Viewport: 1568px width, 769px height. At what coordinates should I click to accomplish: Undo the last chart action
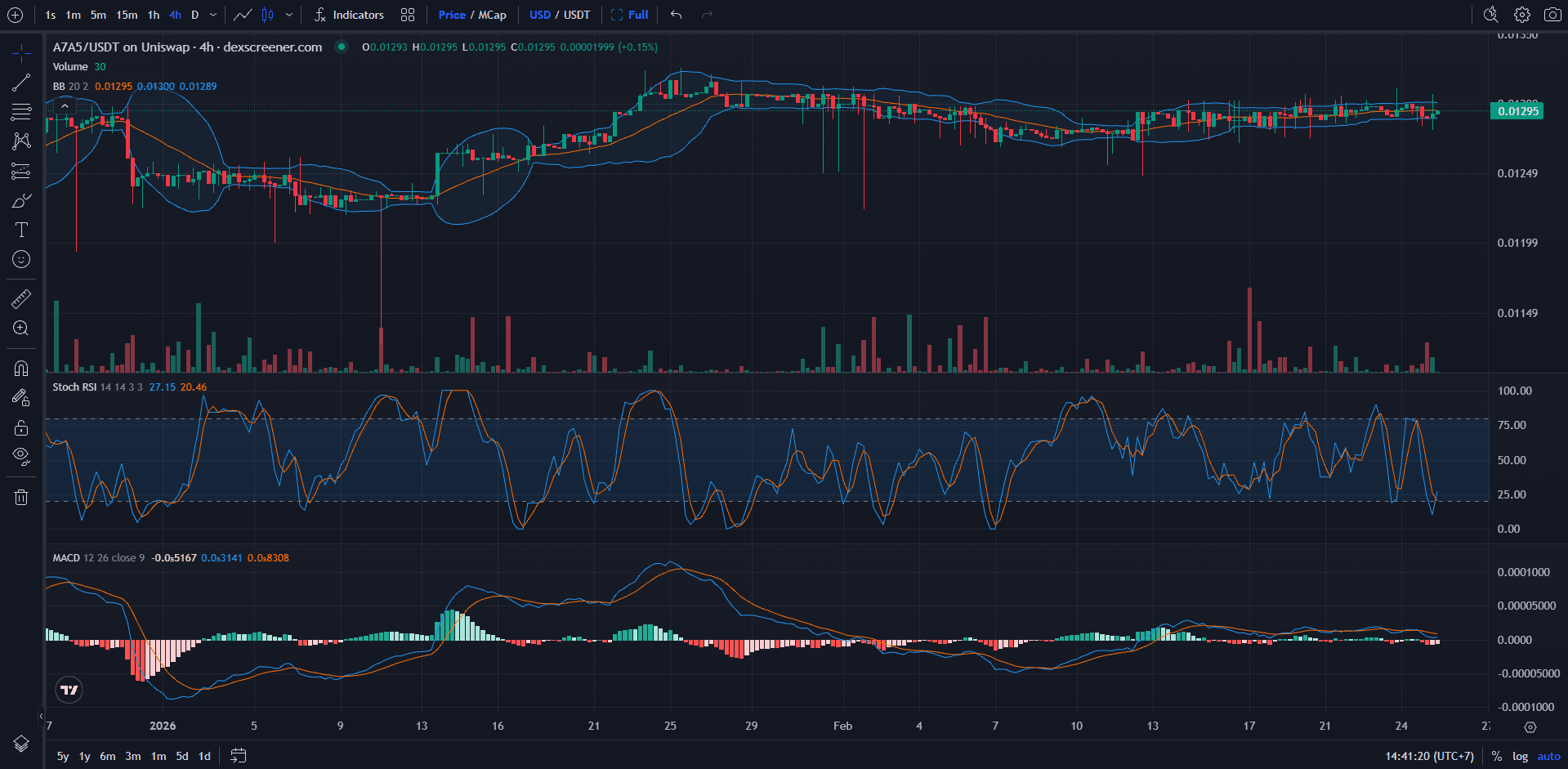click(x=675, y=15)
